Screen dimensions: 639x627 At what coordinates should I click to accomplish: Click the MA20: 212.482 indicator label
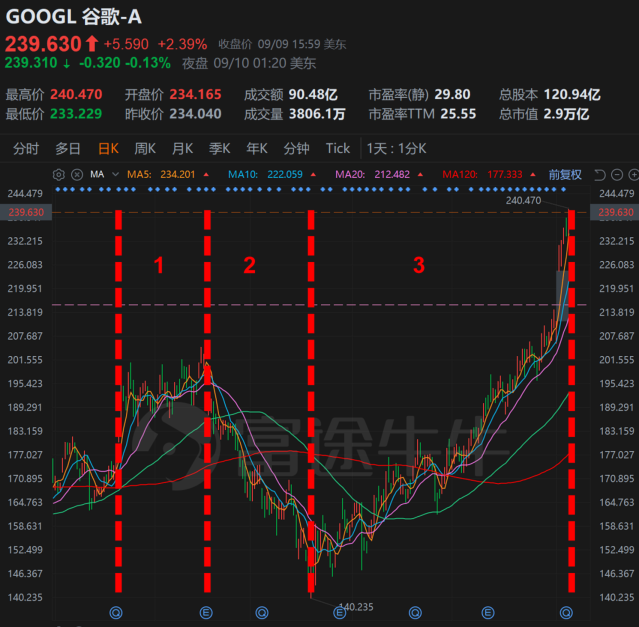coord(372,174)
